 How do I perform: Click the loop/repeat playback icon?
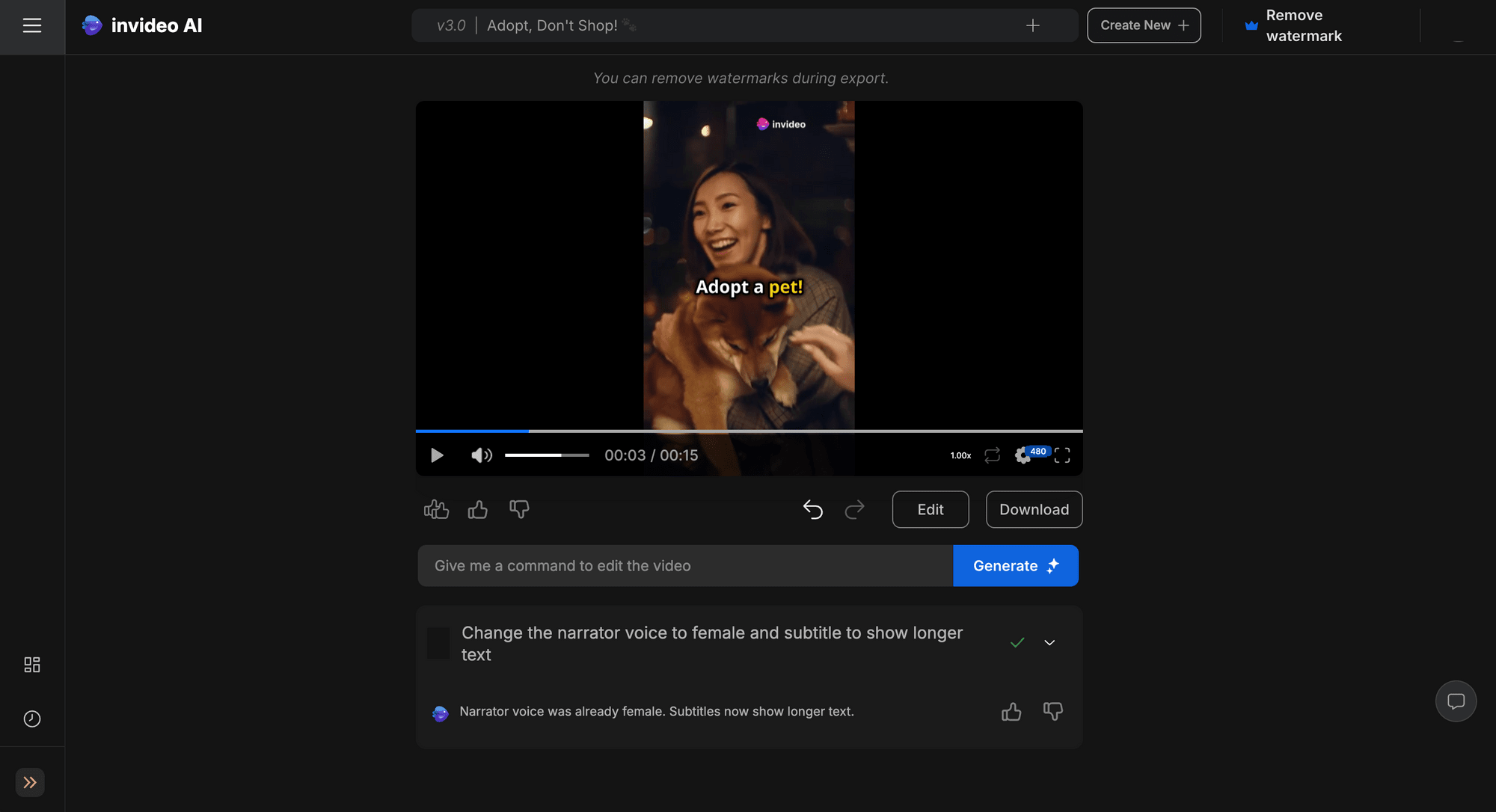pos(991,454)
